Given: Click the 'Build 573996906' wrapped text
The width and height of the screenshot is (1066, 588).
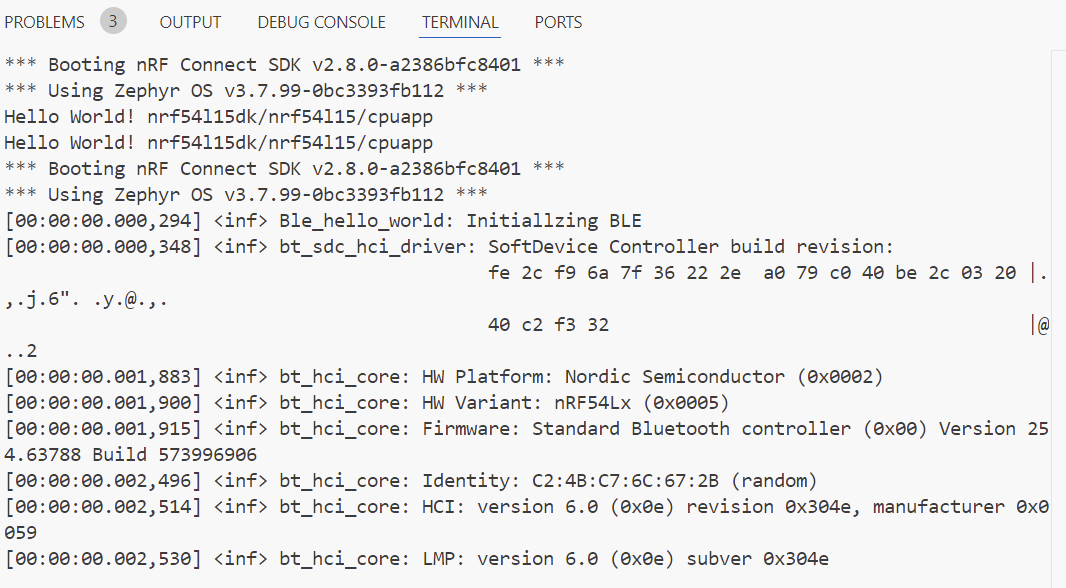Looking at the screenshot, I should tap(175, 455).
